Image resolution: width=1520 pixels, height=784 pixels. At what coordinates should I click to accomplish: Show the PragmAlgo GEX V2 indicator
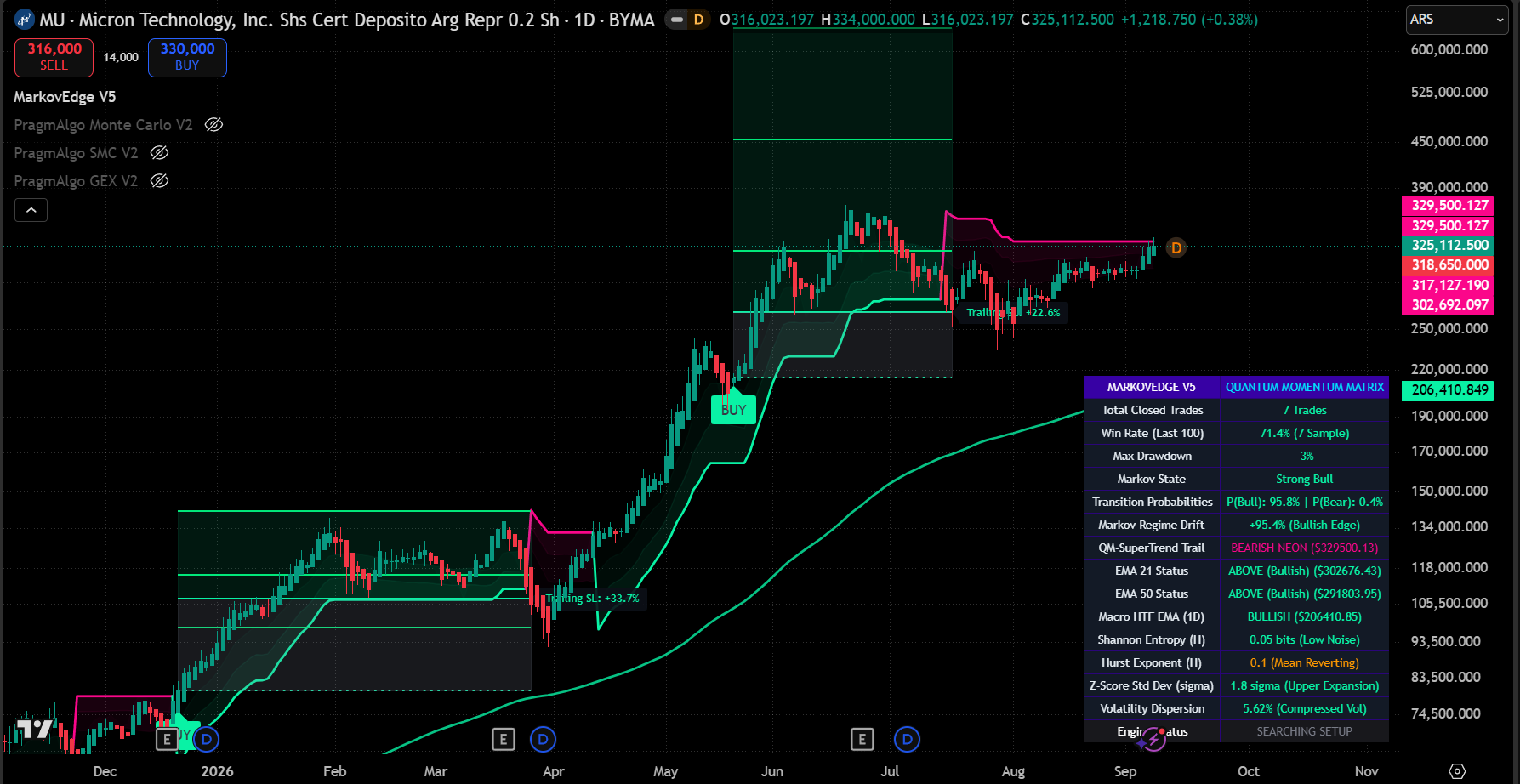point(159,181)
